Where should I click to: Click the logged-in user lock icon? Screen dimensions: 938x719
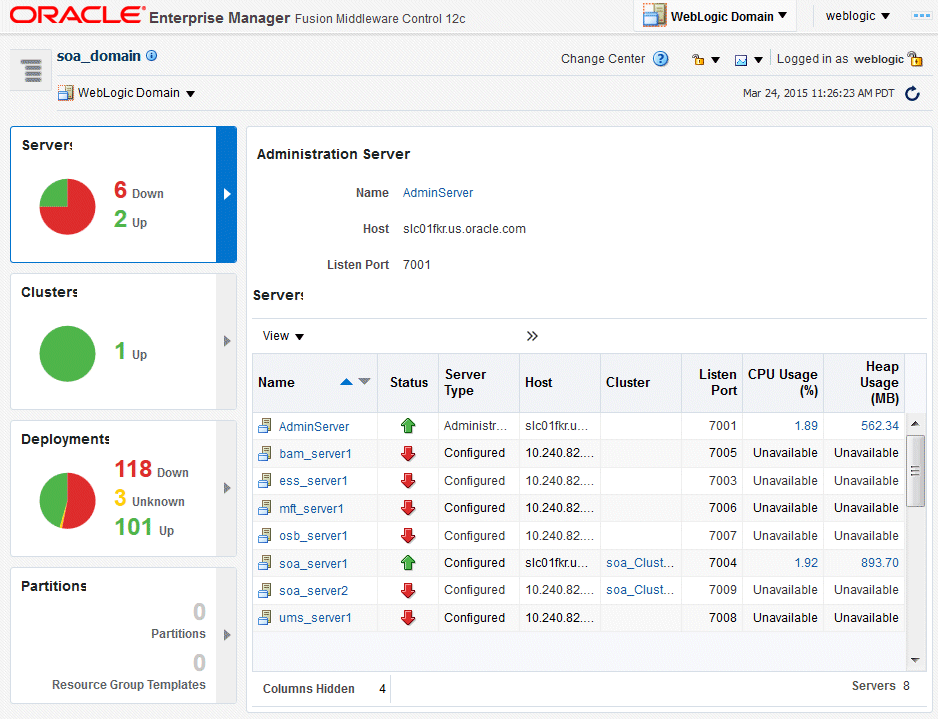click(x=915, y=59)
